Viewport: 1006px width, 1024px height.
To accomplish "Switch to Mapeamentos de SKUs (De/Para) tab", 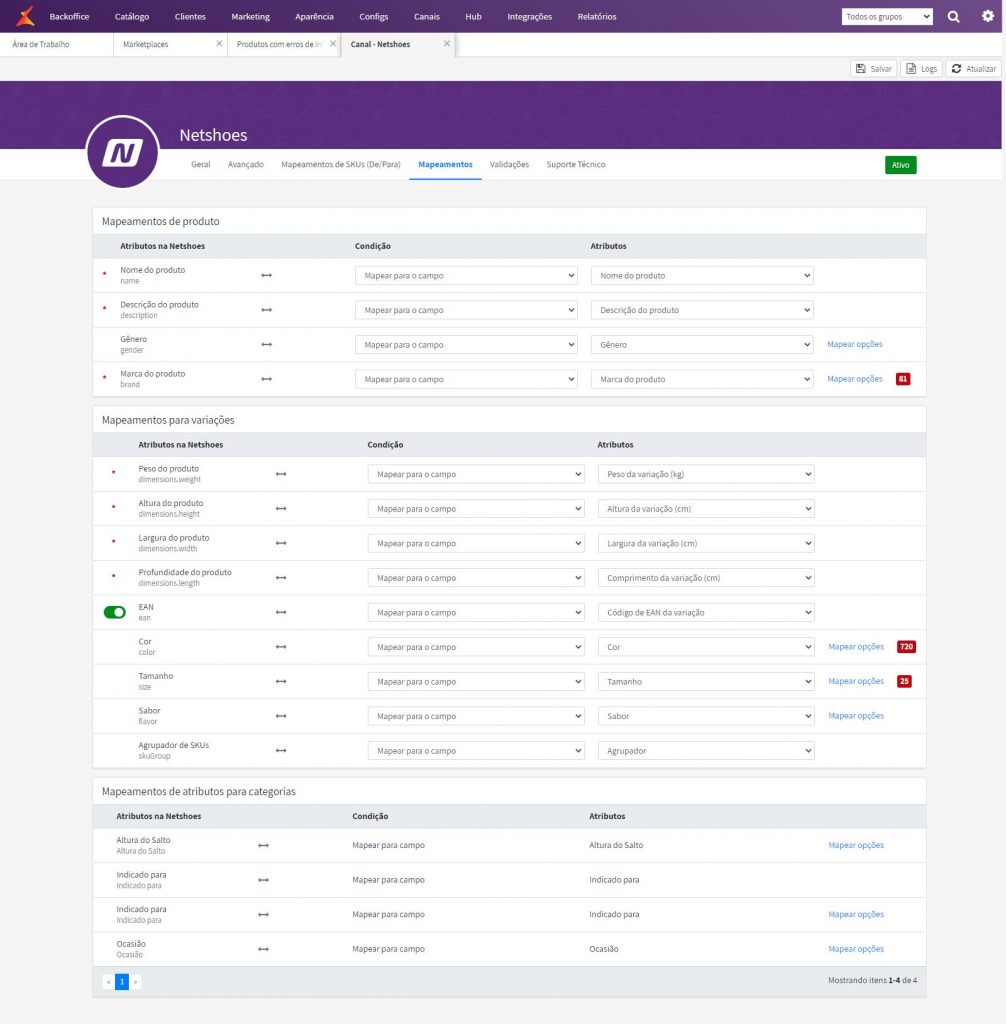I will (x=341, y=165).
